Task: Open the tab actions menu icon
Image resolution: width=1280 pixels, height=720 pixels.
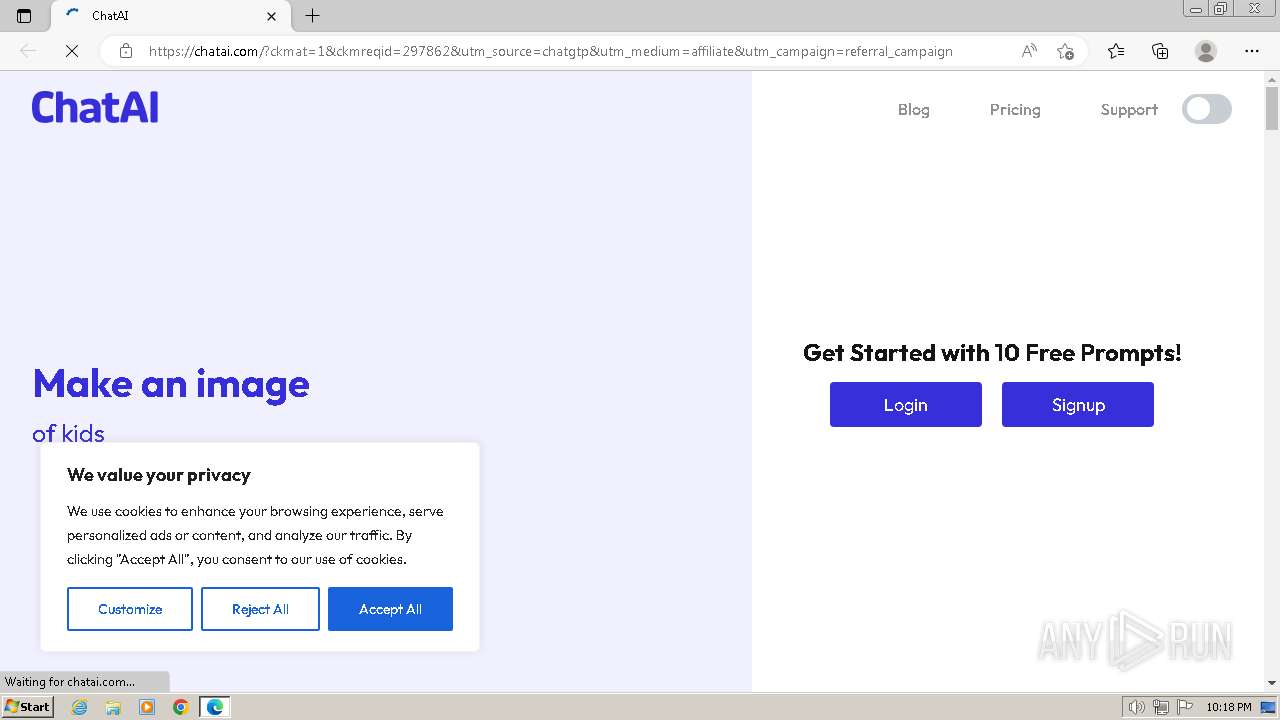Action: coord(24,16)
